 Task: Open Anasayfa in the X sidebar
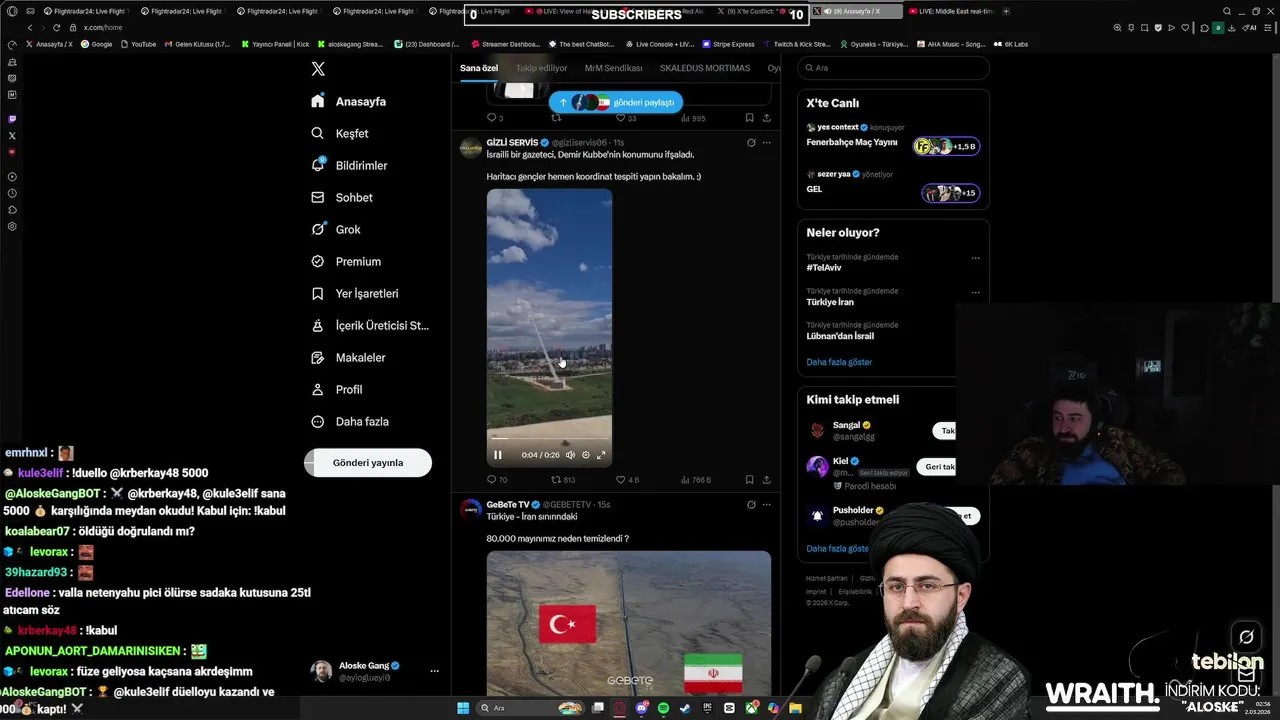click(x=348, y=101)
